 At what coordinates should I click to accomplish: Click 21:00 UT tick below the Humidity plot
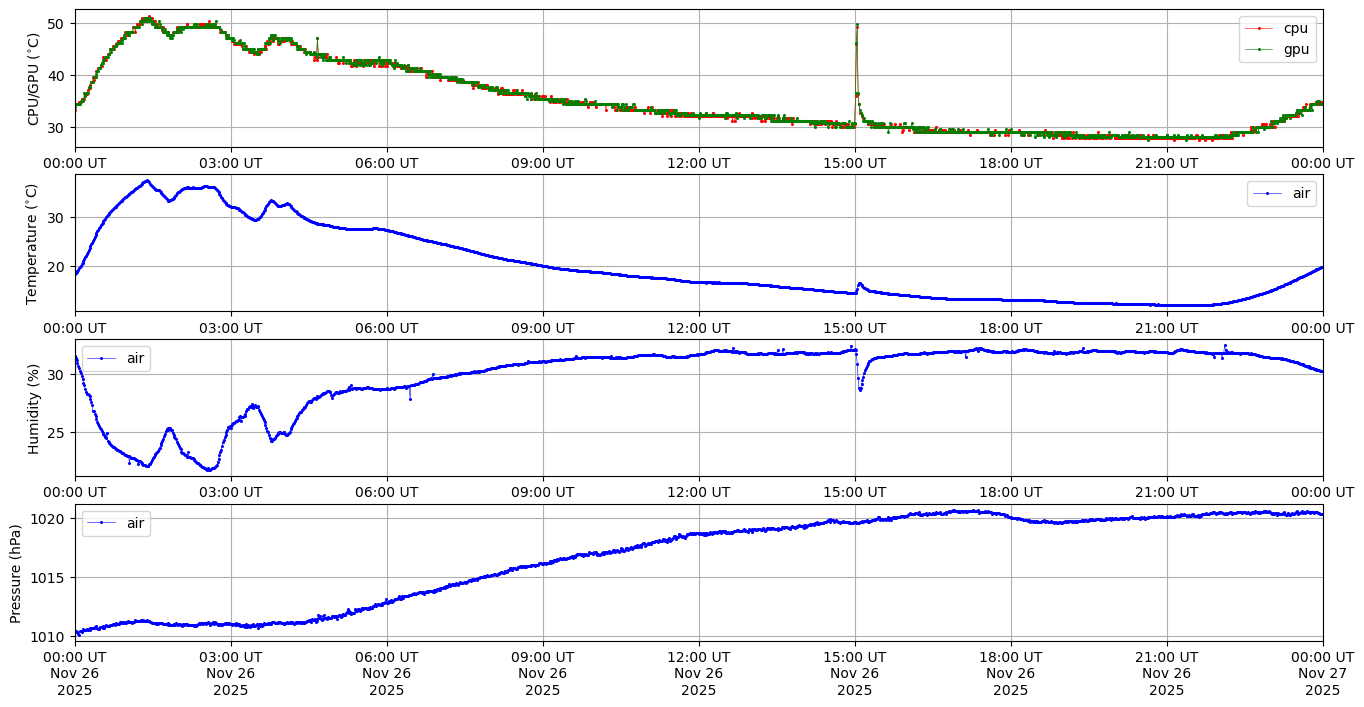pyautogui.click(x=1166, y=492)
